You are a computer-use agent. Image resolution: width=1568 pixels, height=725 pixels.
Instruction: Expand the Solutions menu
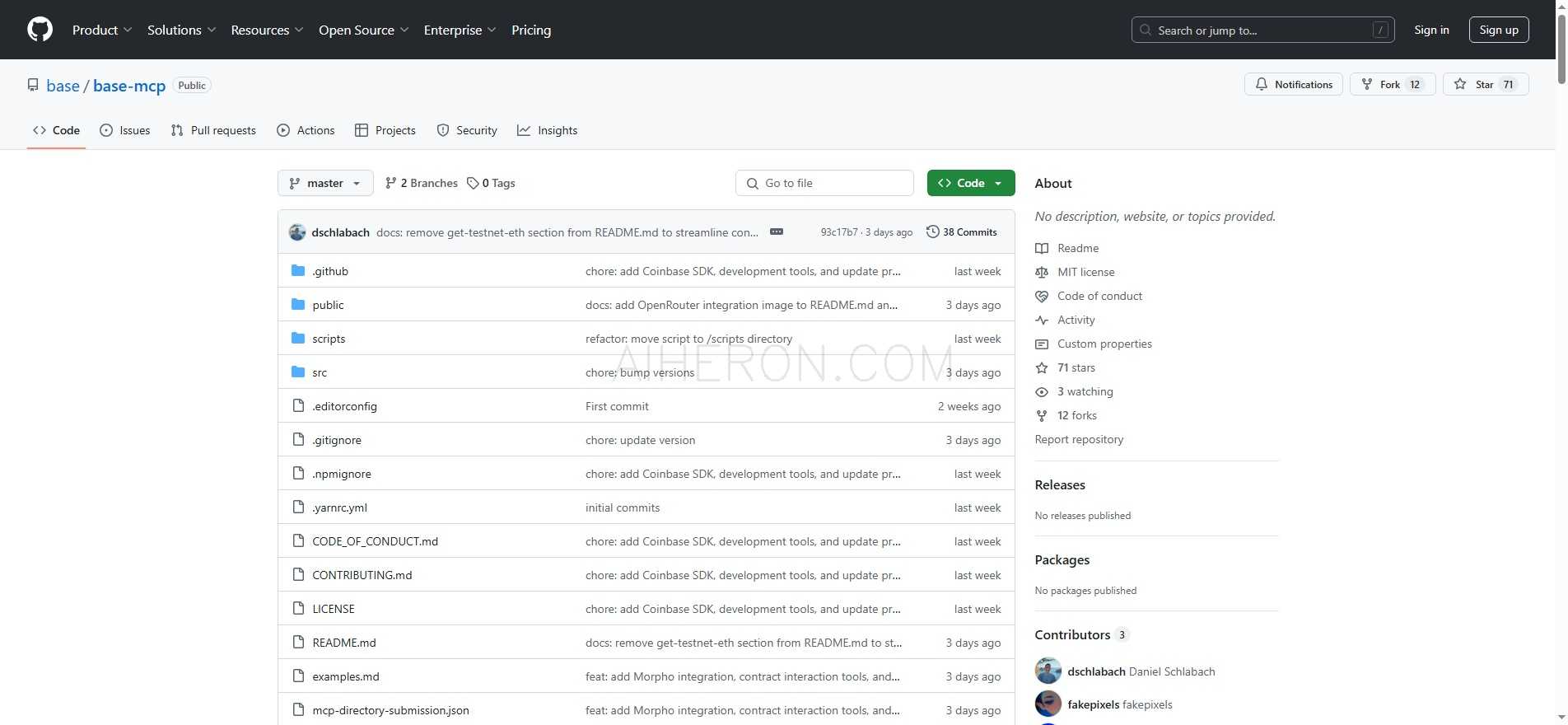(x=181, y=30)
